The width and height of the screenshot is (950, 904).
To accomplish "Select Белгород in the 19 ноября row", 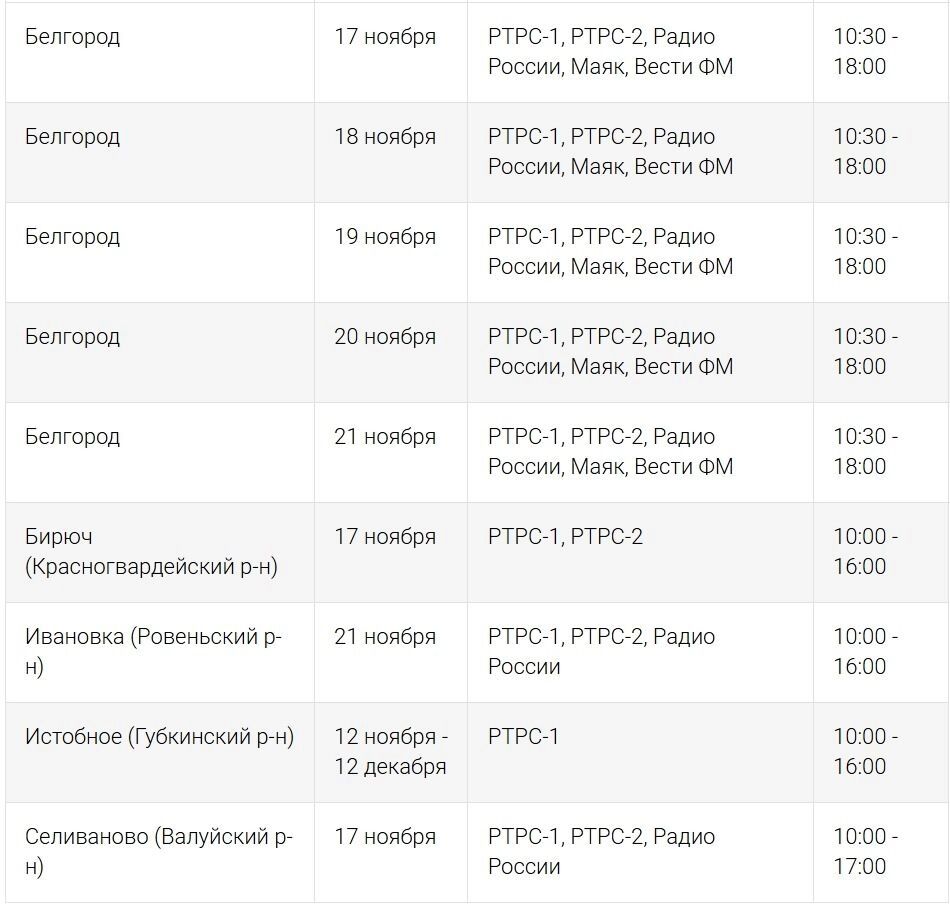I will click(x=72, y=237).
